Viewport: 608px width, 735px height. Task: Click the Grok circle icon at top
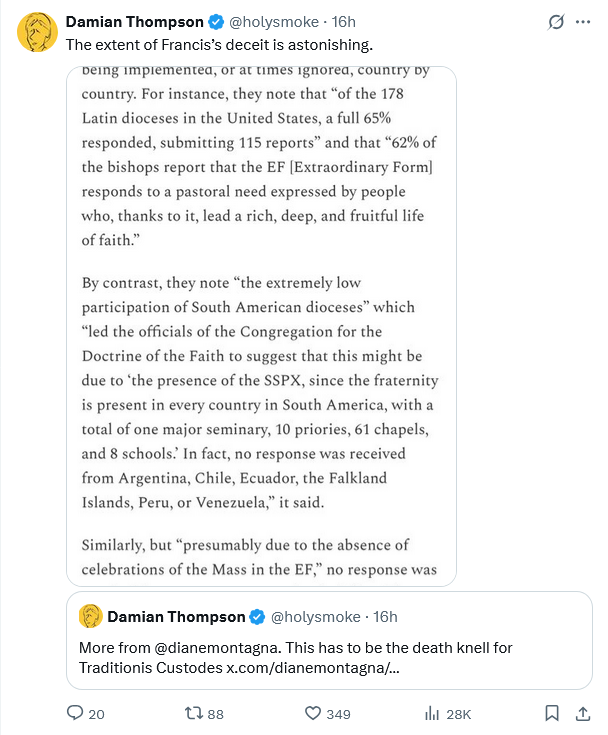(x=552, y=23)
